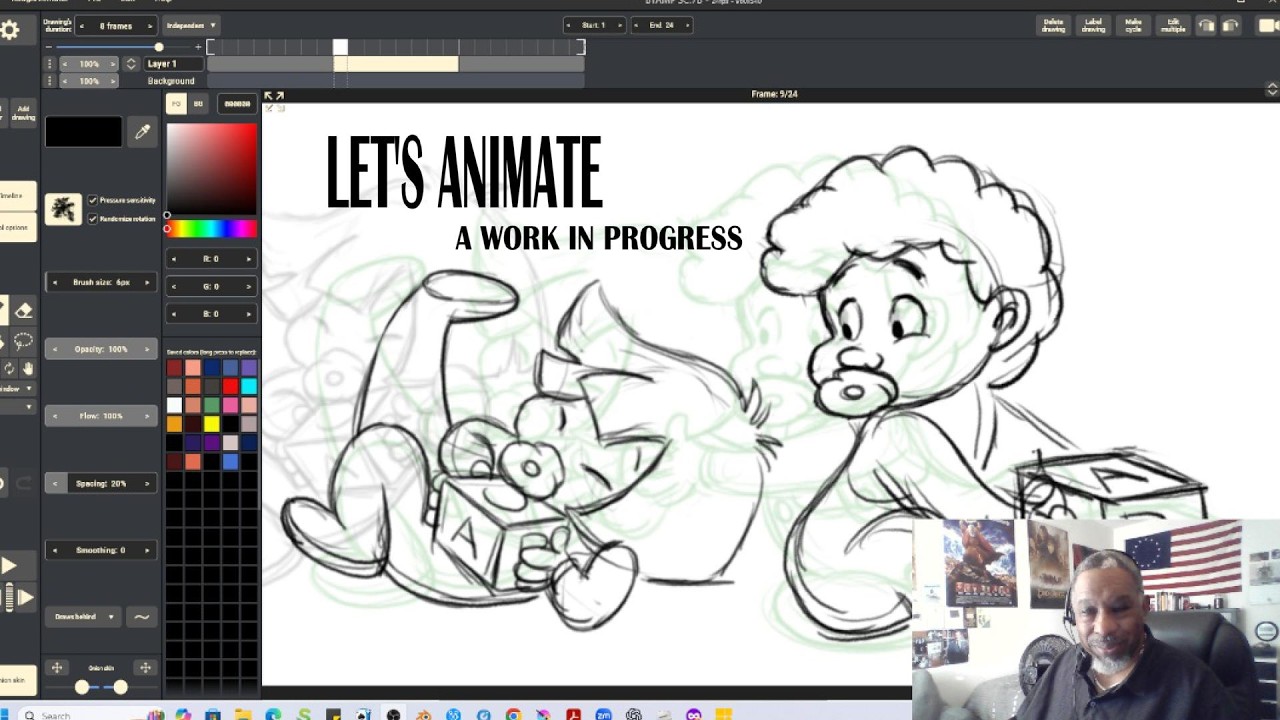
Task: Expand the canvas with the arrows icon
Action: (274, 96)
